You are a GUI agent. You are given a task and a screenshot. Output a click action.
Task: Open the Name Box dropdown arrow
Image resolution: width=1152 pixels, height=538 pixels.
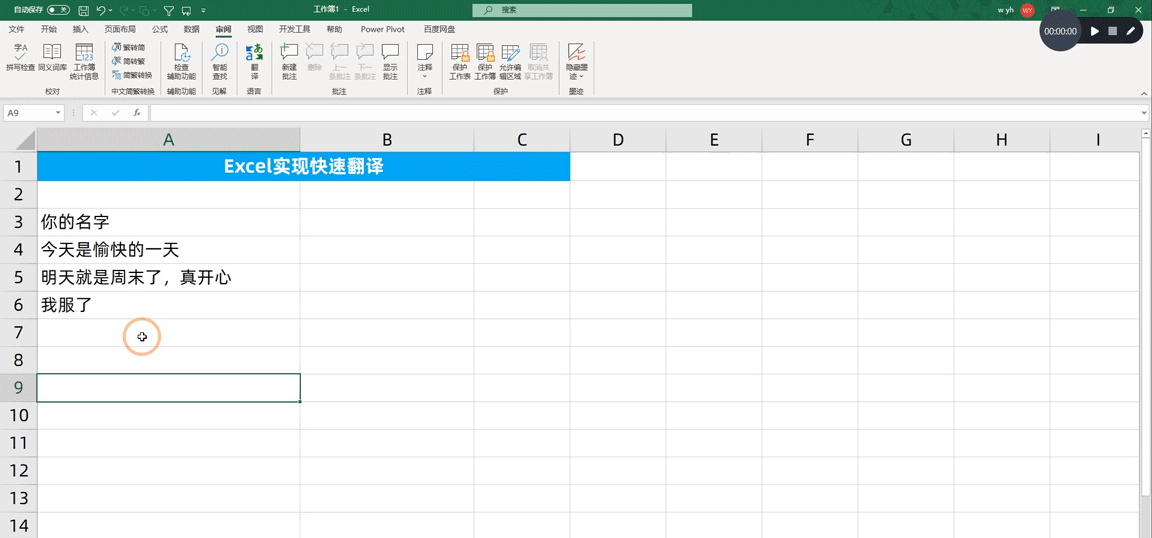59,113
